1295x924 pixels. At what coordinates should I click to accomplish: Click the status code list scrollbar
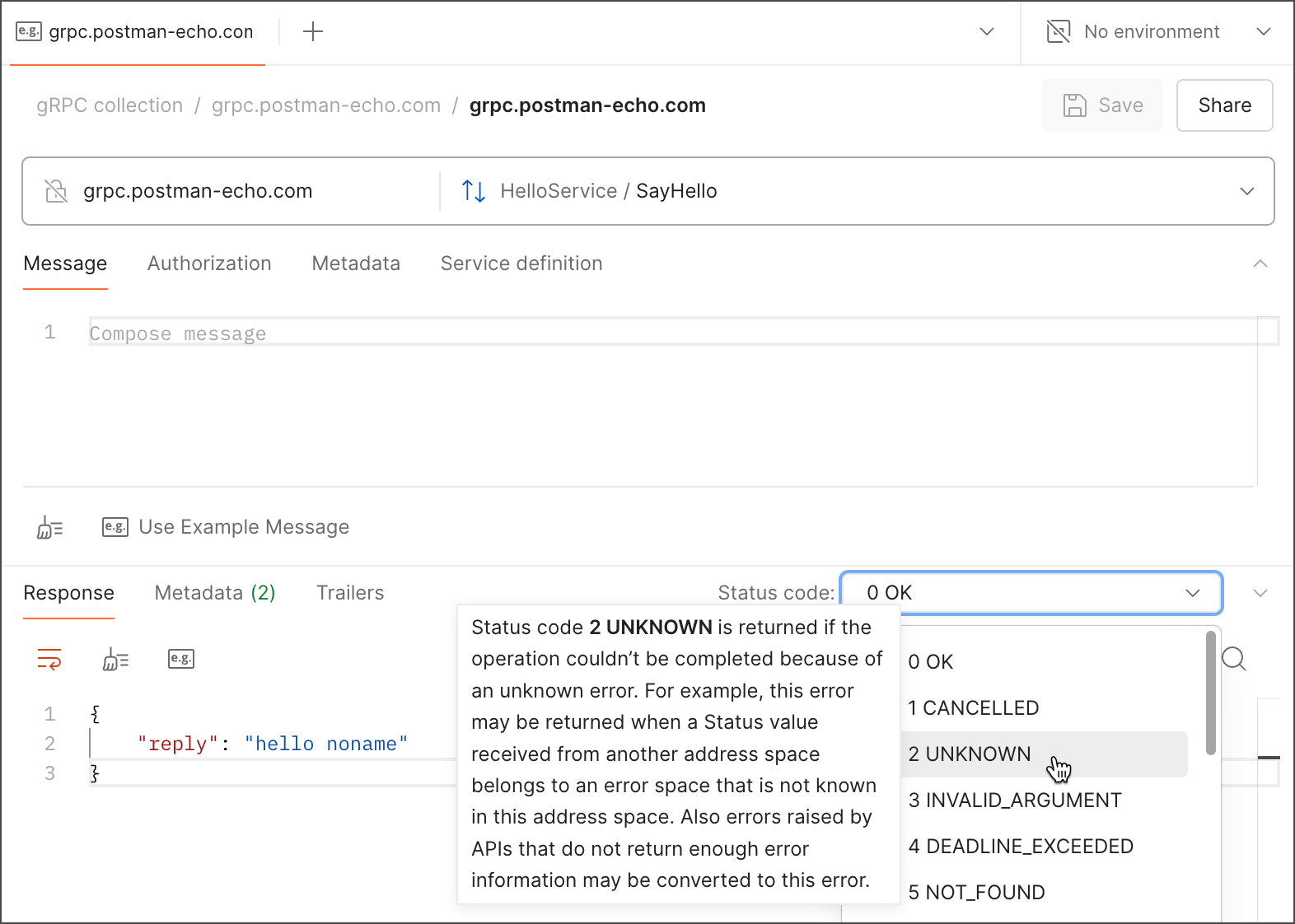pos(1210,693)
